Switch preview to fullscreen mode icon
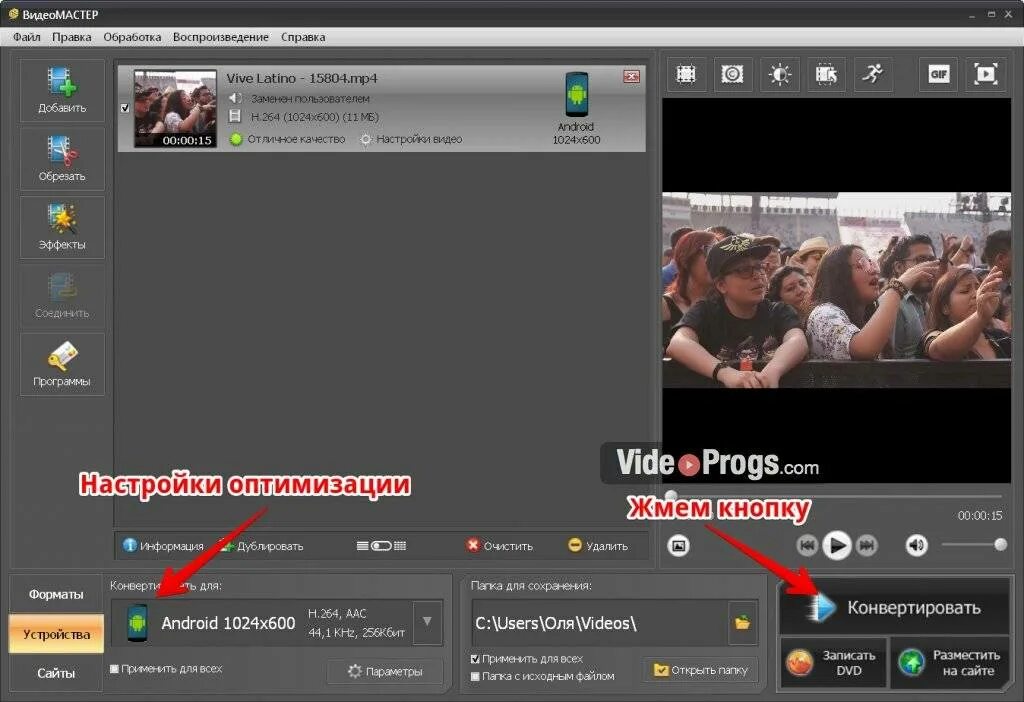This screenshot has height=702, width=1024. [x=985, y=74]
